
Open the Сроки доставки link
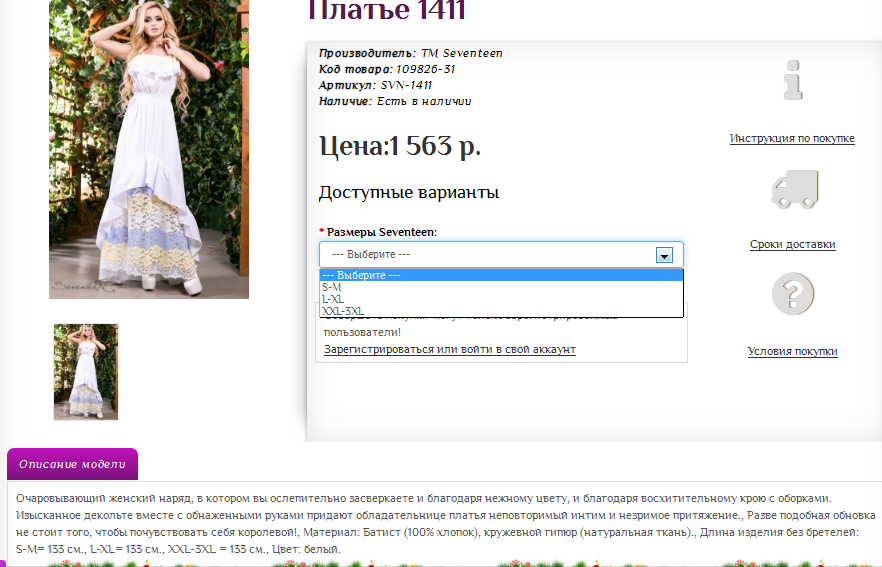coord(793,245)
